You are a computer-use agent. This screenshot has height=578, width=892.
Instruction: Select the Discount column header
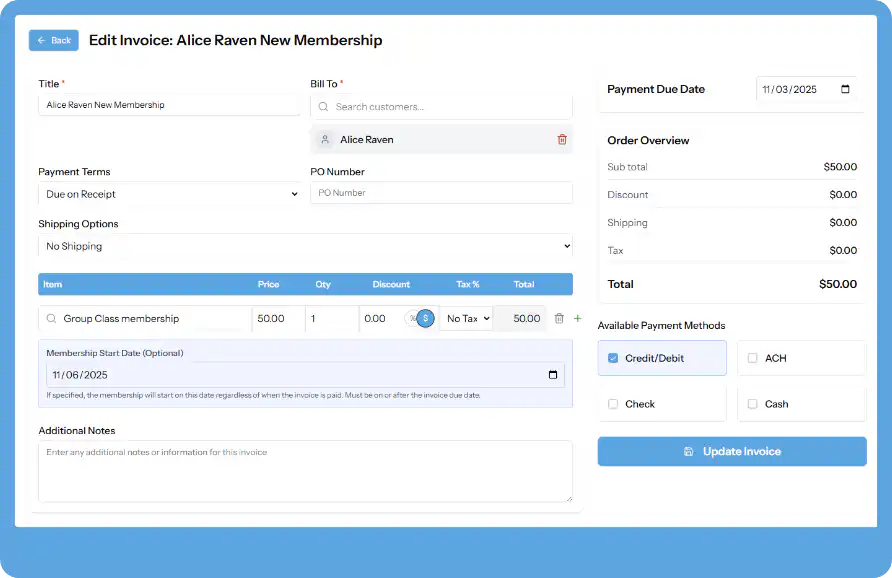tap(391, 284)
